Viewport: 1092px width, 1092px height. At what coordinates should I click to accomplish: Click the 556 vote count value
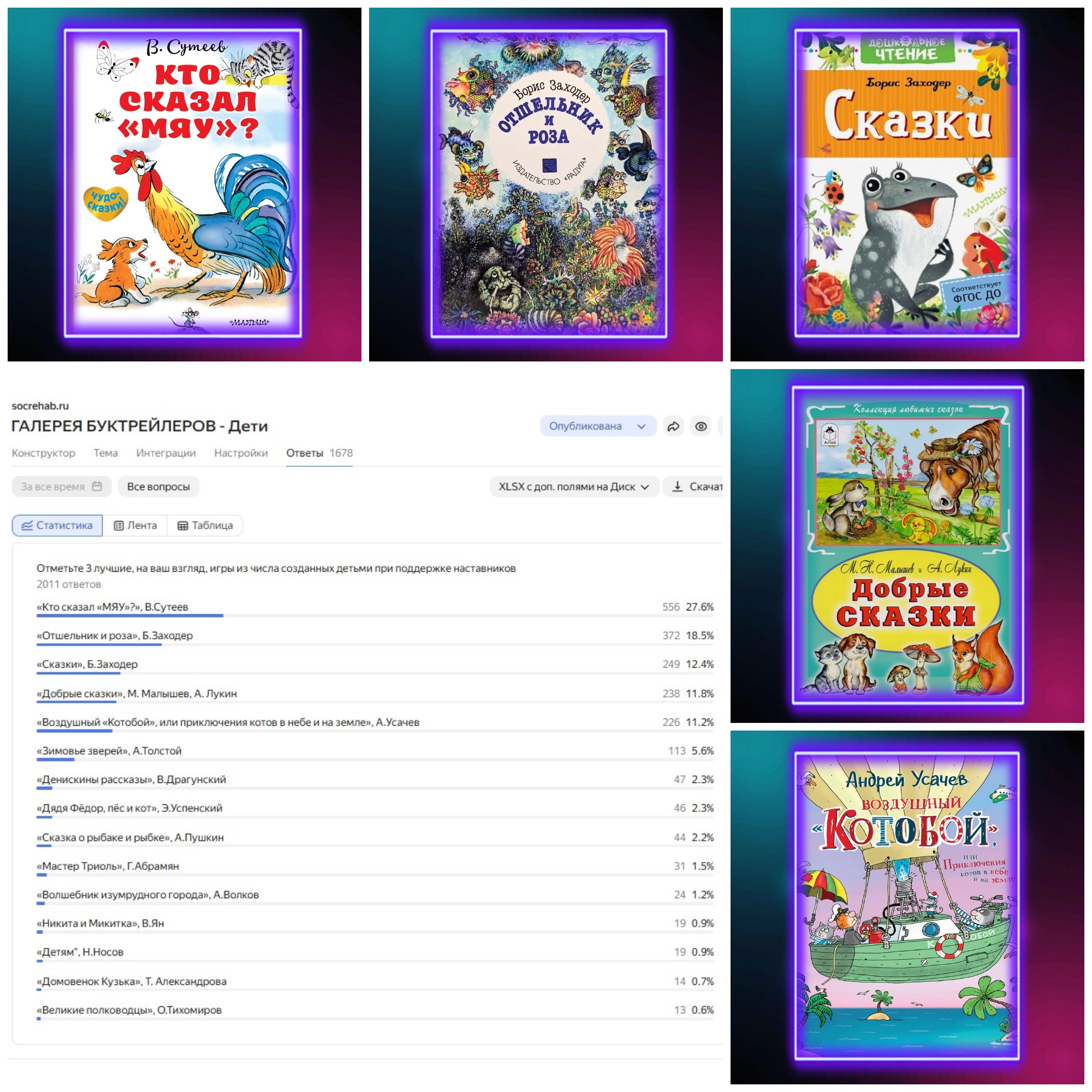coord(671,607)
